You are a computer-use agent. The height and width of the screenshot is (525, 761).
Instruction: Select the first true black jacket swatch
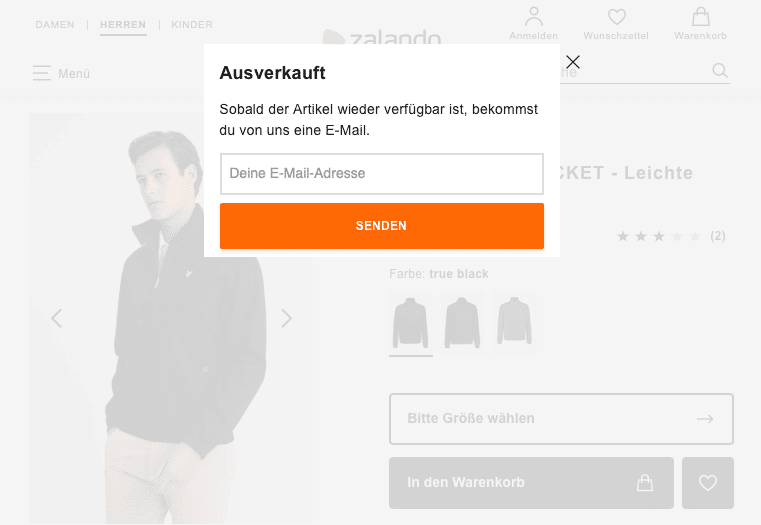(x=411, y=322)
